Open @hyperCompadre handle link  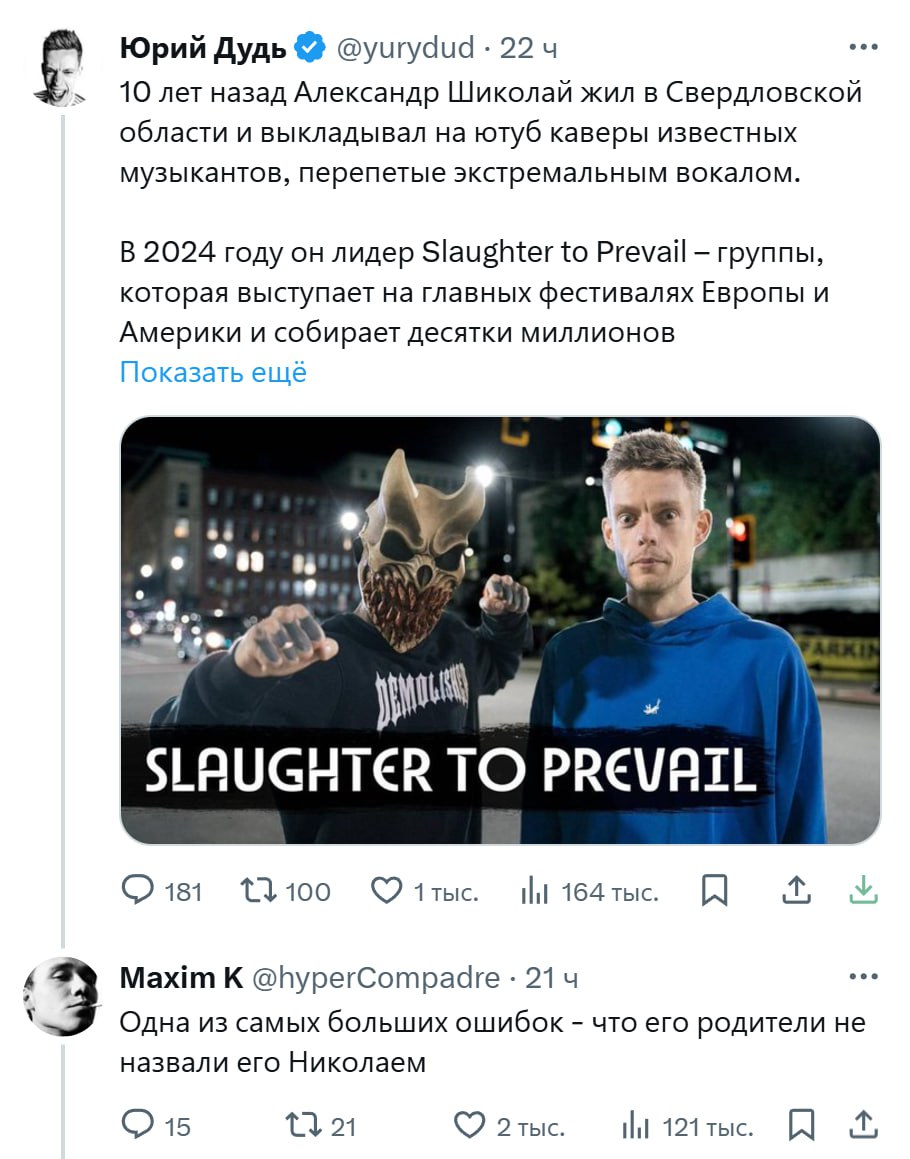pos(376,978)
